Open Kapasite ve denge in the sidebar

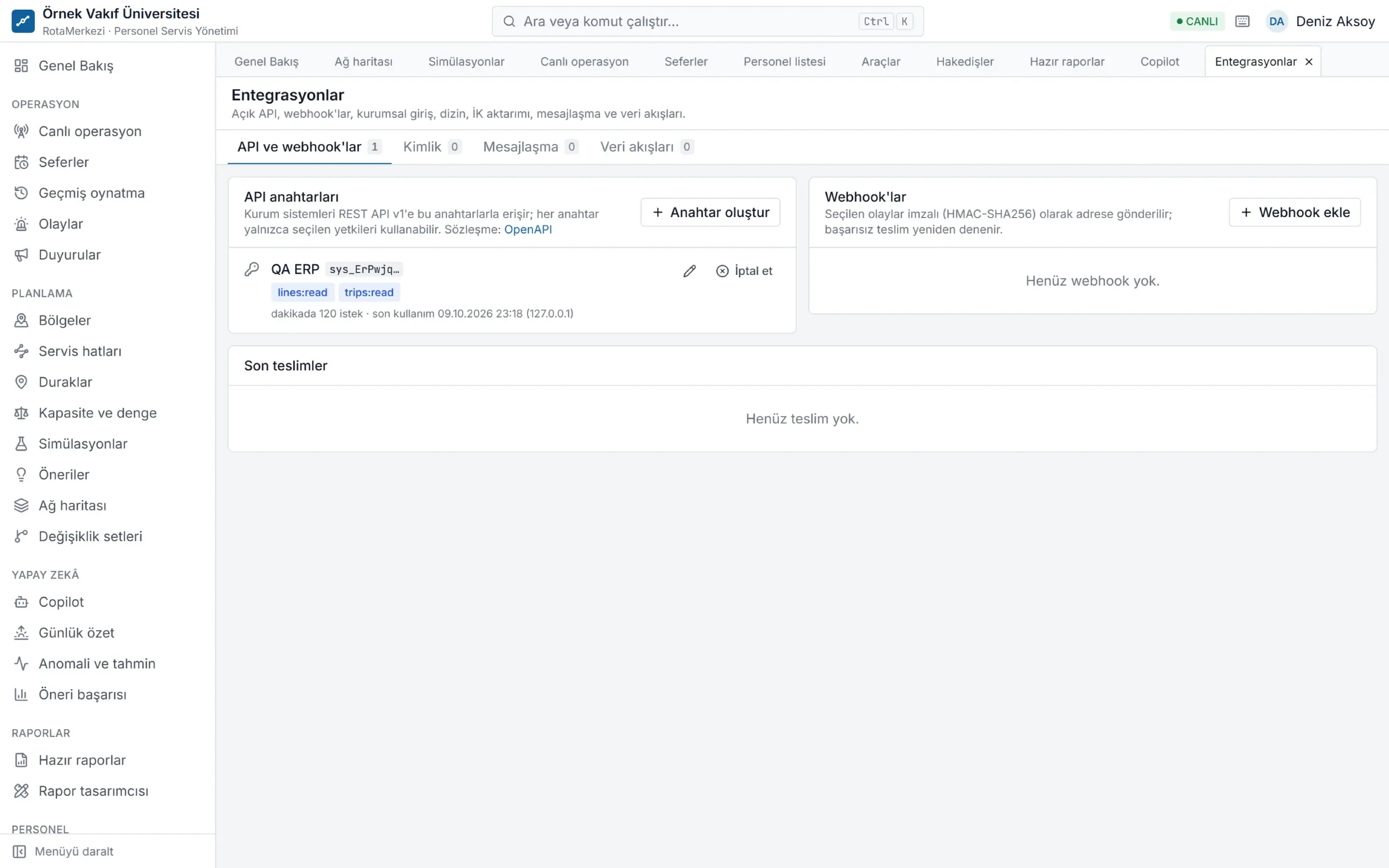tap(108, 413)
